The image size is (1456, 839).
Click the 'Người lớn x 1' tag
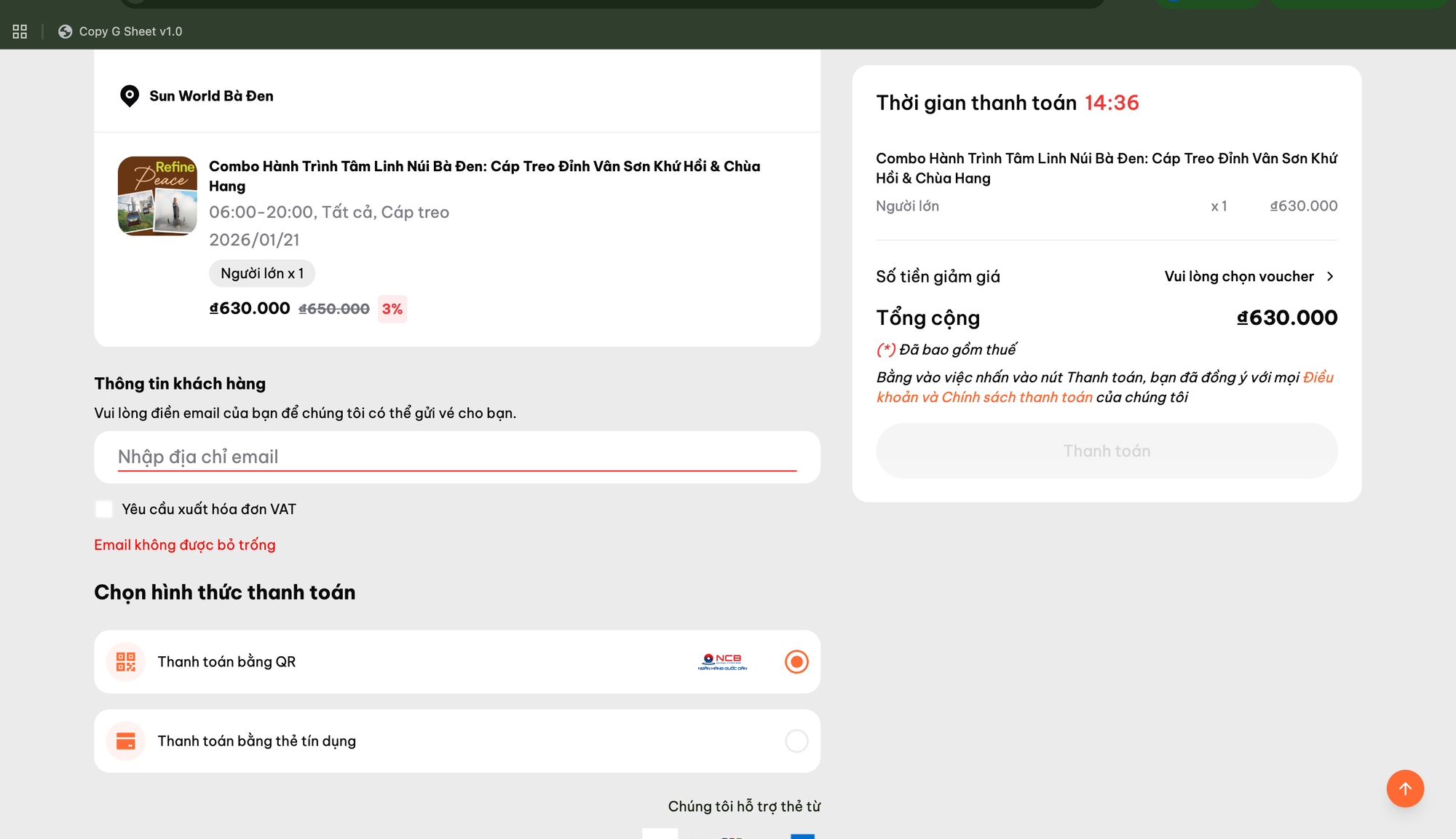coord(261,273)
